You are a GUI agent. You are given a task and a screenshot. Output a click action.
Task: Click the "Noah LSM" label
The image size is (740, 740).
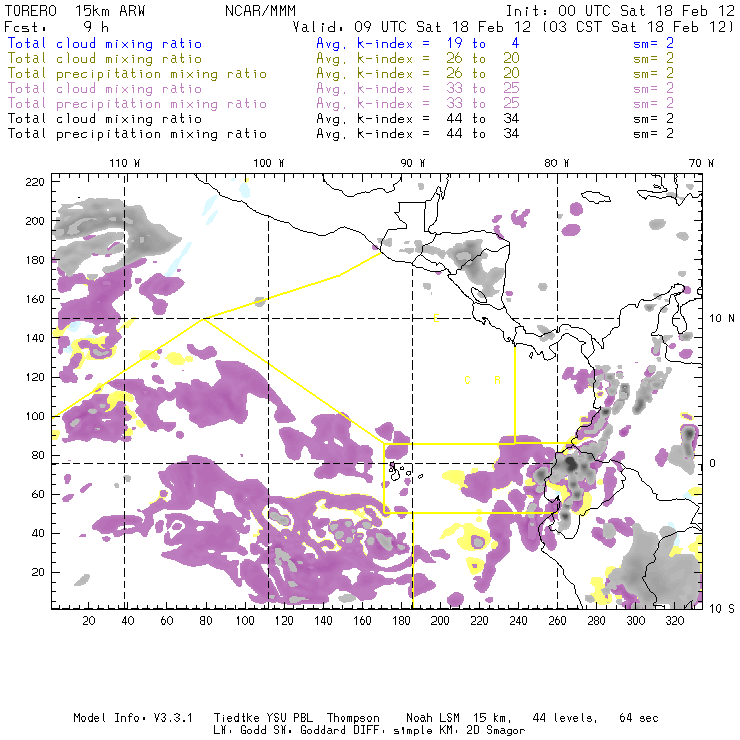pyautogui.click(x=433, y=718)
